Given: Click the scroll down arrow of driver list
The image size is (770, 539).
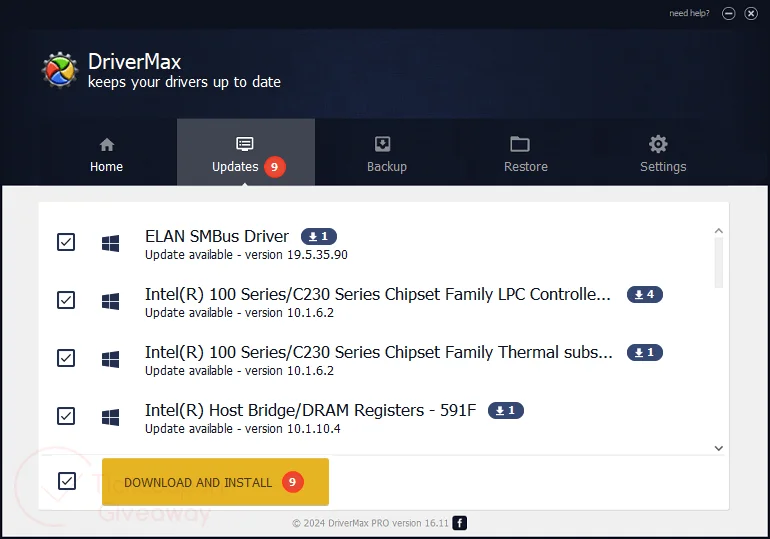Looking at the screenshot, I should tap(719, 448).
